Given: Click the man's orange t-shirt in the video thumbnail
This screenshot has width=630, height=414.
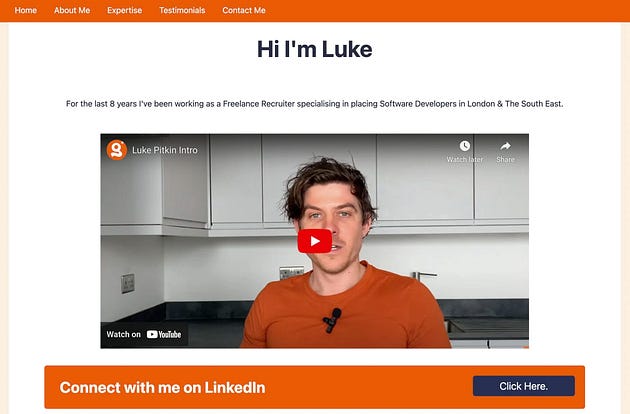Looking at the screenshot, I should point(346,312).
